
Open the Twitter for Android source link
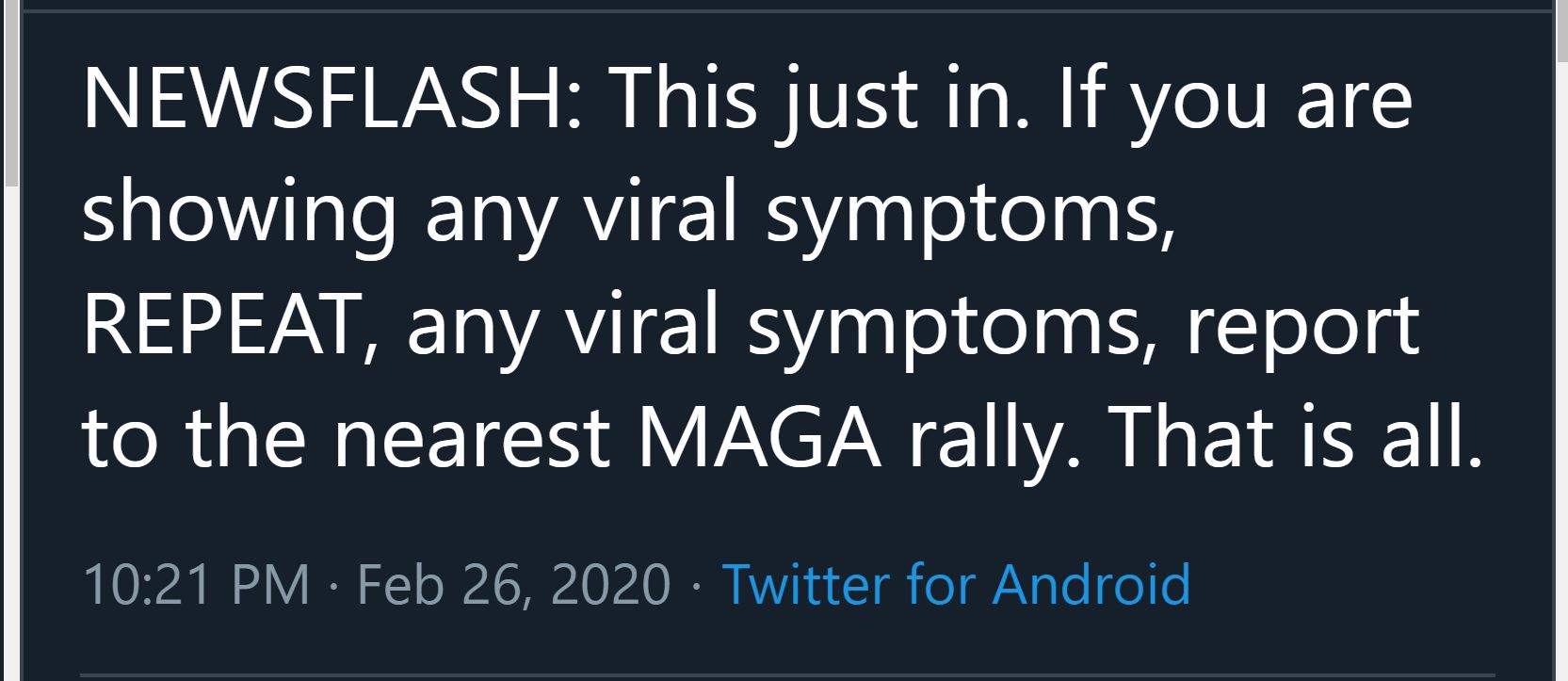pyautogui.click(x=956, y=584)
